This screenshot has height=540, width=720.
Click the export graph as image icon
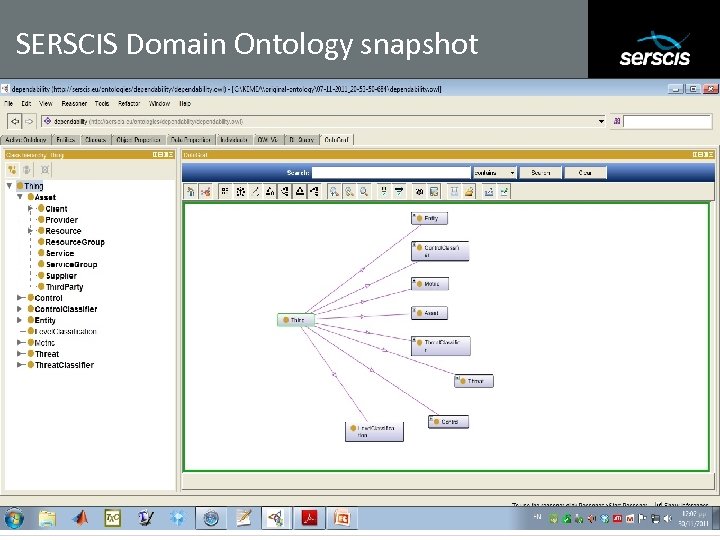tap(434, 192)
